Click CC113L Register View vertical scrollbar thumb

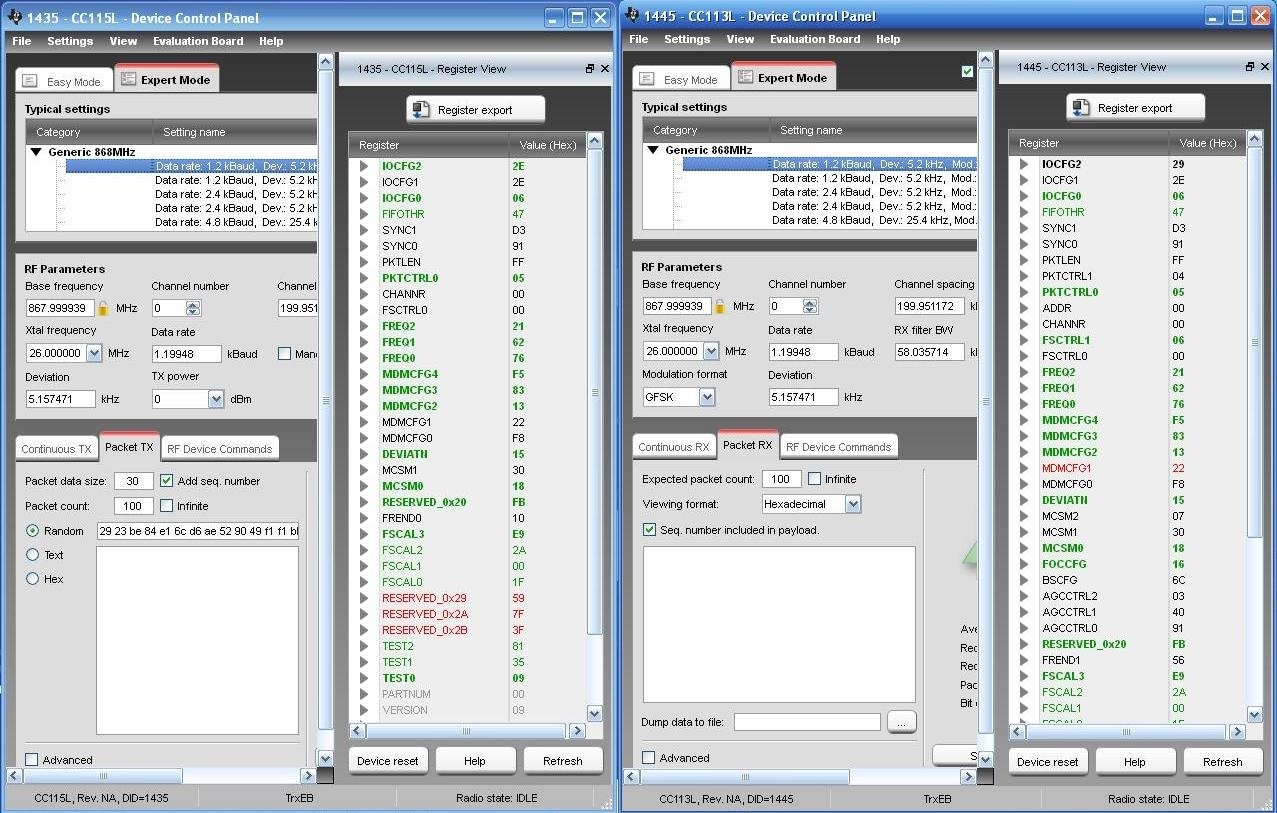(1254, 342)
